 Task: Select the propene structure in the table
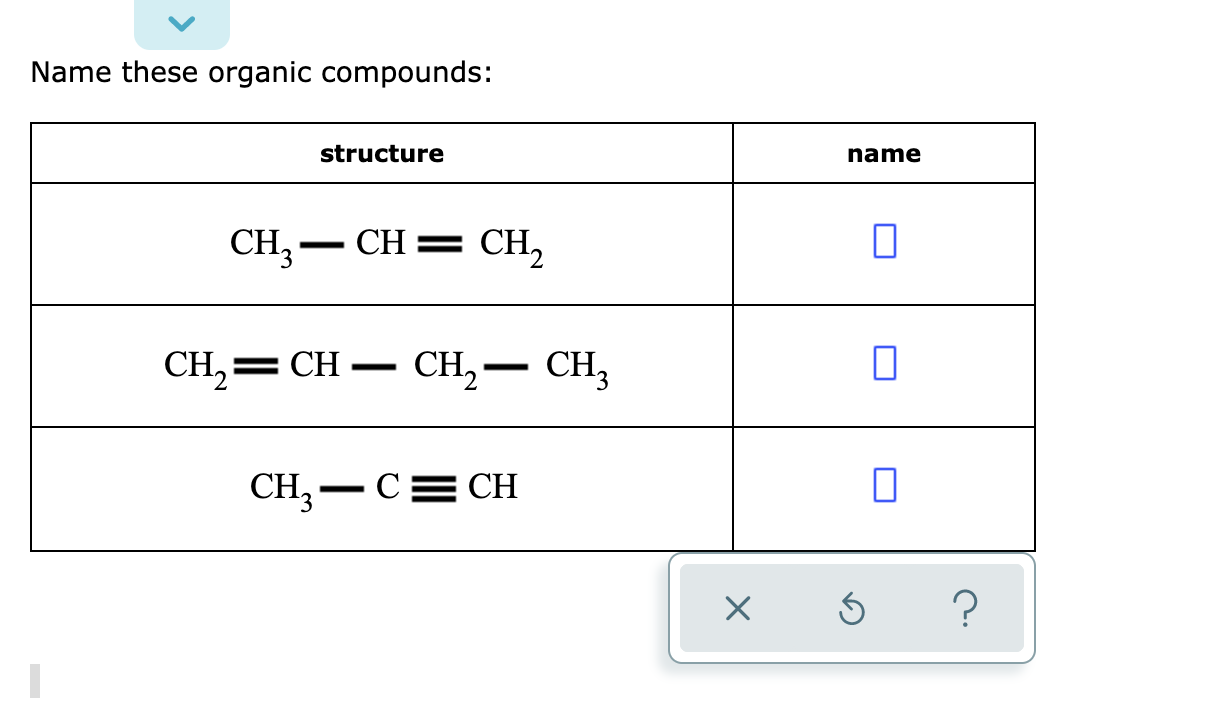click(x=381, y=242)
